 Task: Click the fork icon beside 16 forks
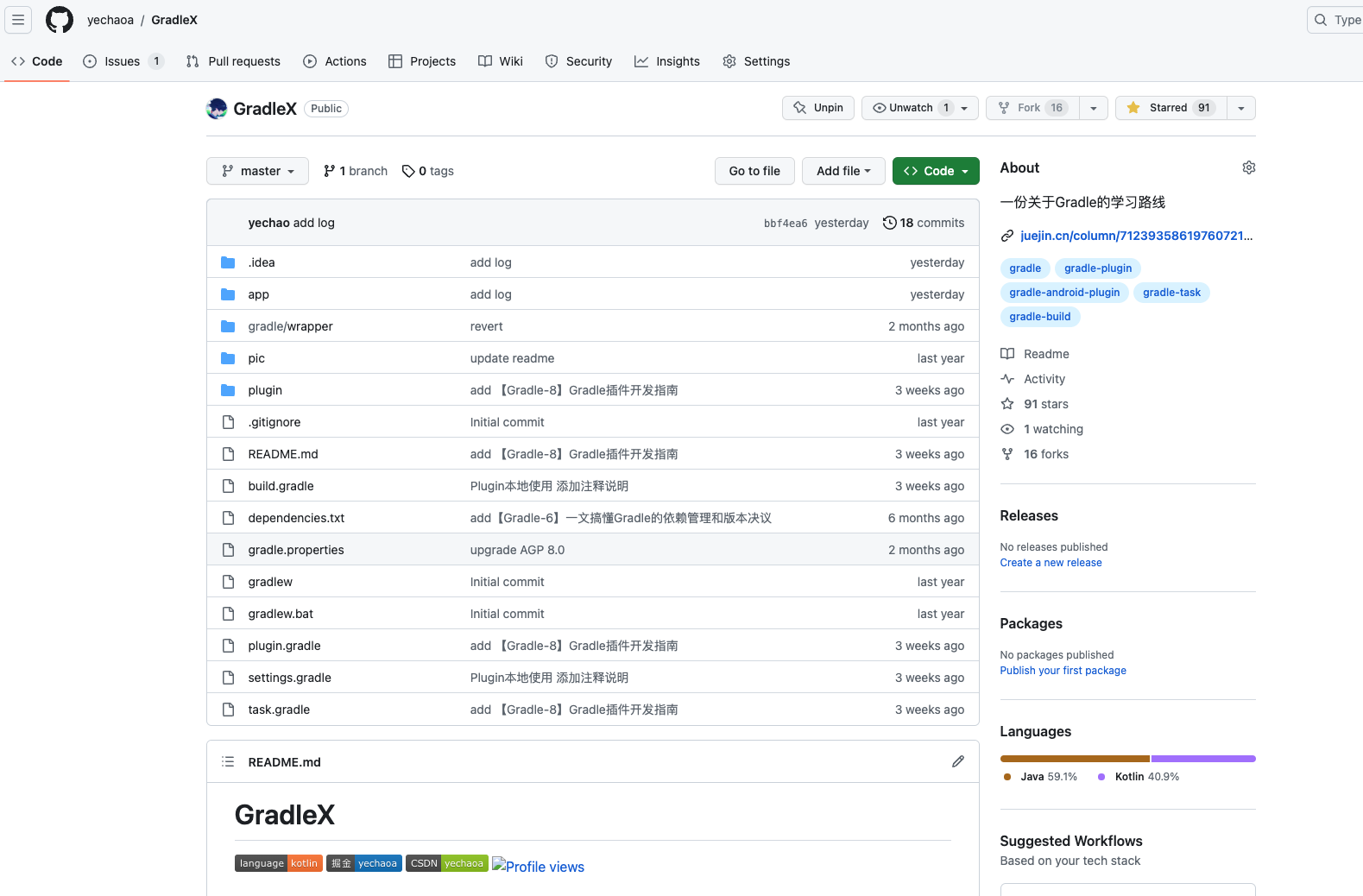point(1006,454)
